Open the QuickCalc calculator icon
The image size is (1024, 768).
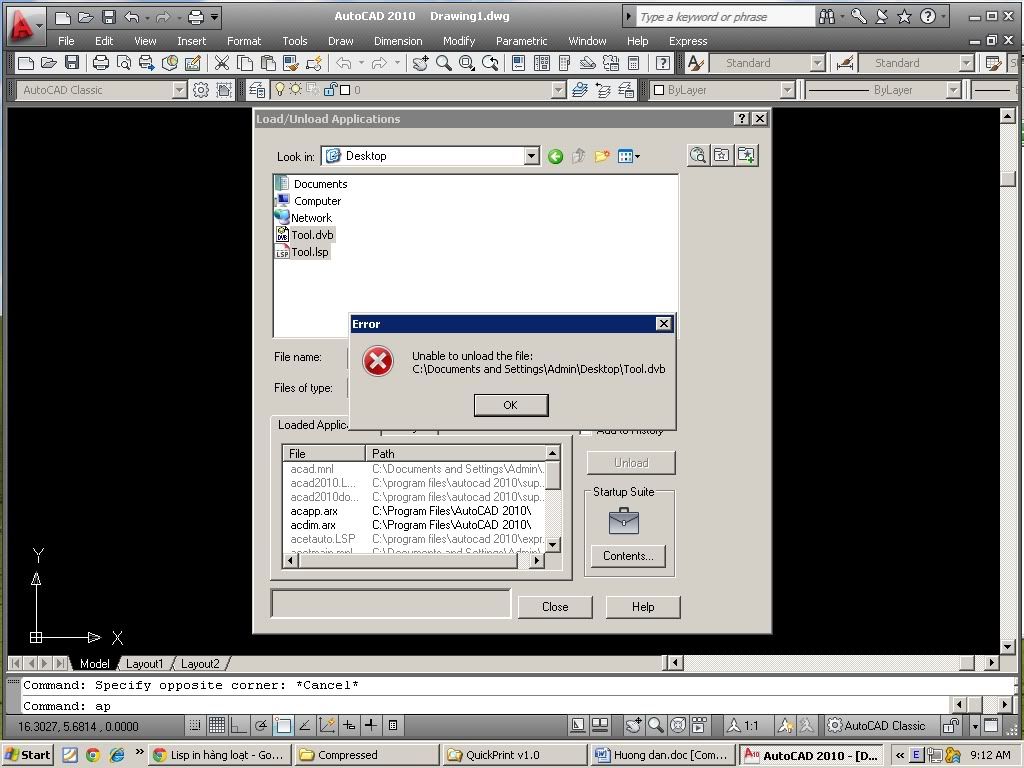pyautogui.click(x=633, y=63)
